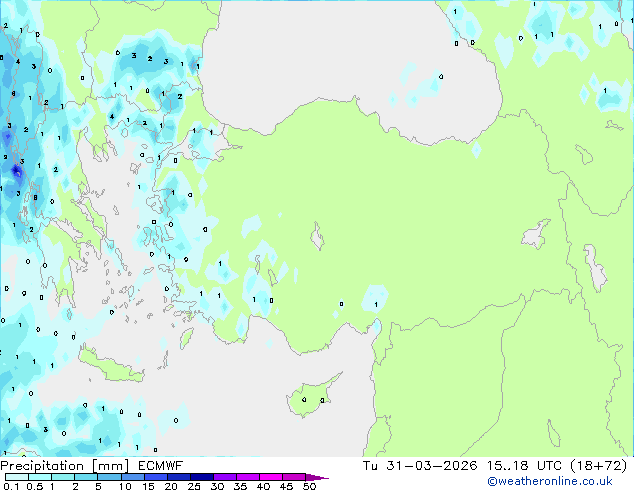Click the 45–50 mm legend swatch
This screenshot has height=490, width=634.
point(294,477)
